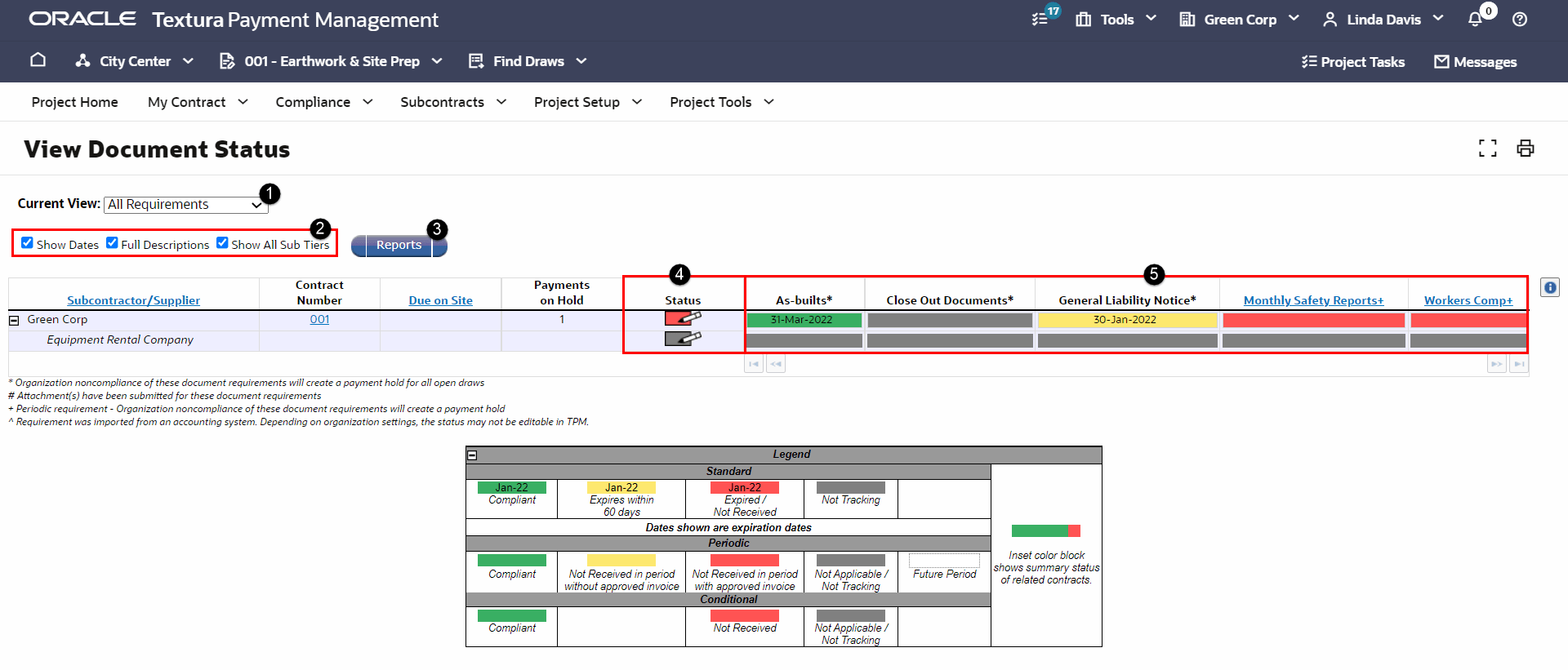Open the Linda Davis user menu

pyautogui.click(x=1383, y=19)
